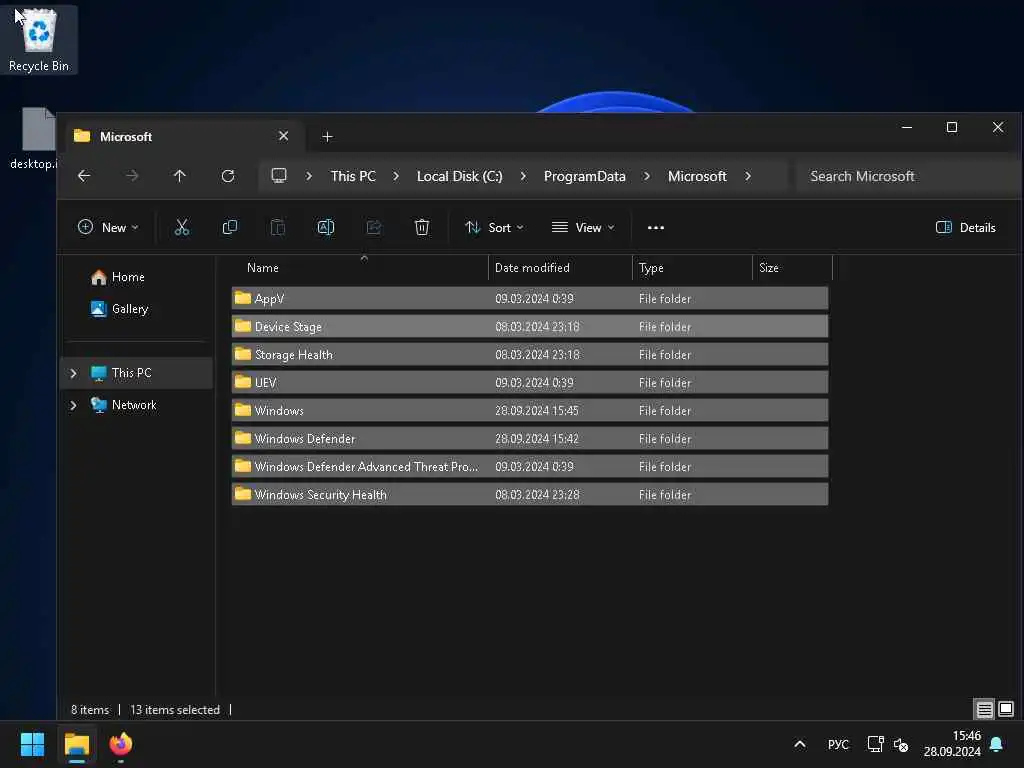The height and width of the screenshot is (768, 1024).
Task: Open File Explorer from the taskbar
Action: [x=77, y=744]
